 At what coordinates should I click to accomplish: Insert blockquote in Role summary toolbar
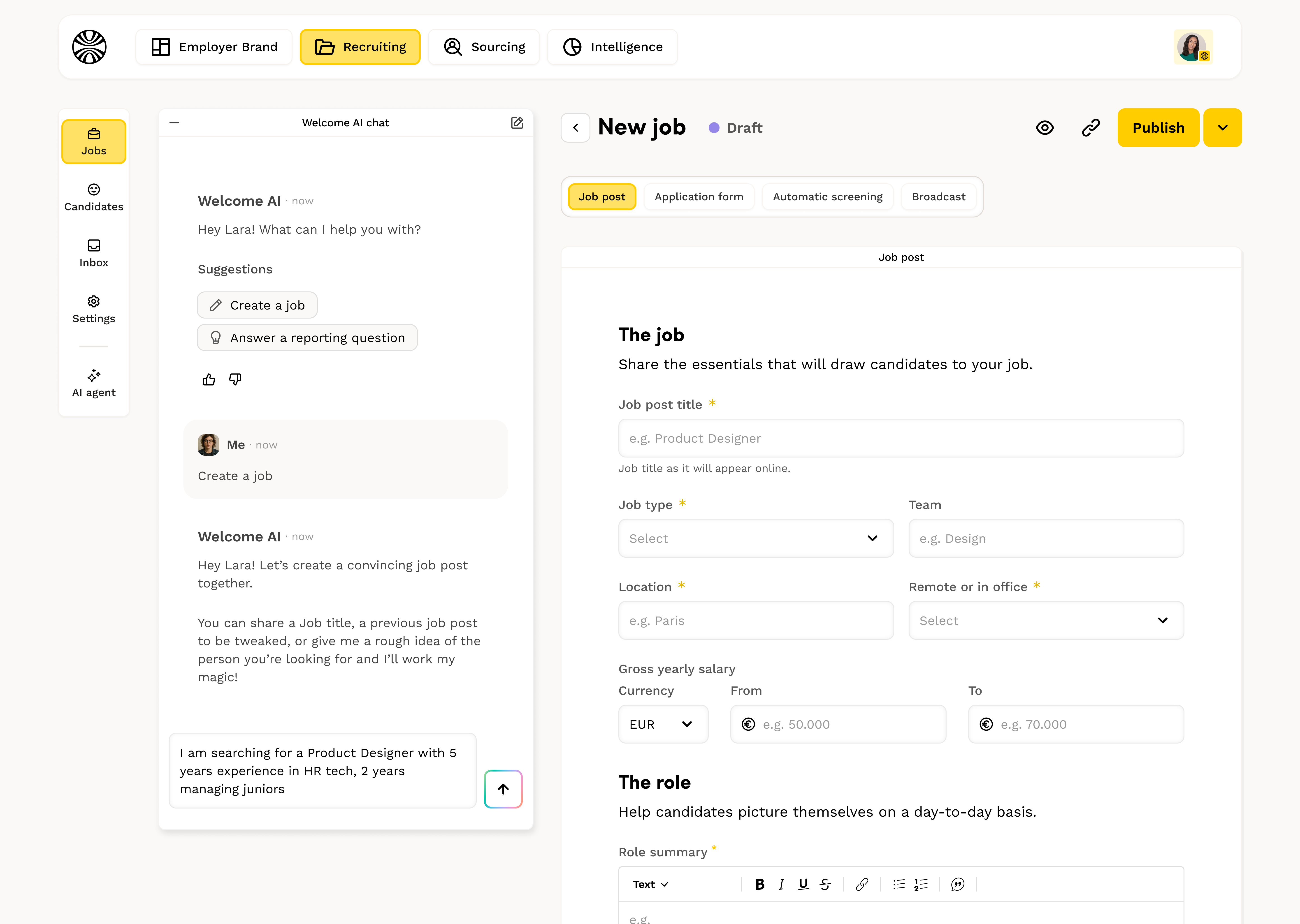957,884
